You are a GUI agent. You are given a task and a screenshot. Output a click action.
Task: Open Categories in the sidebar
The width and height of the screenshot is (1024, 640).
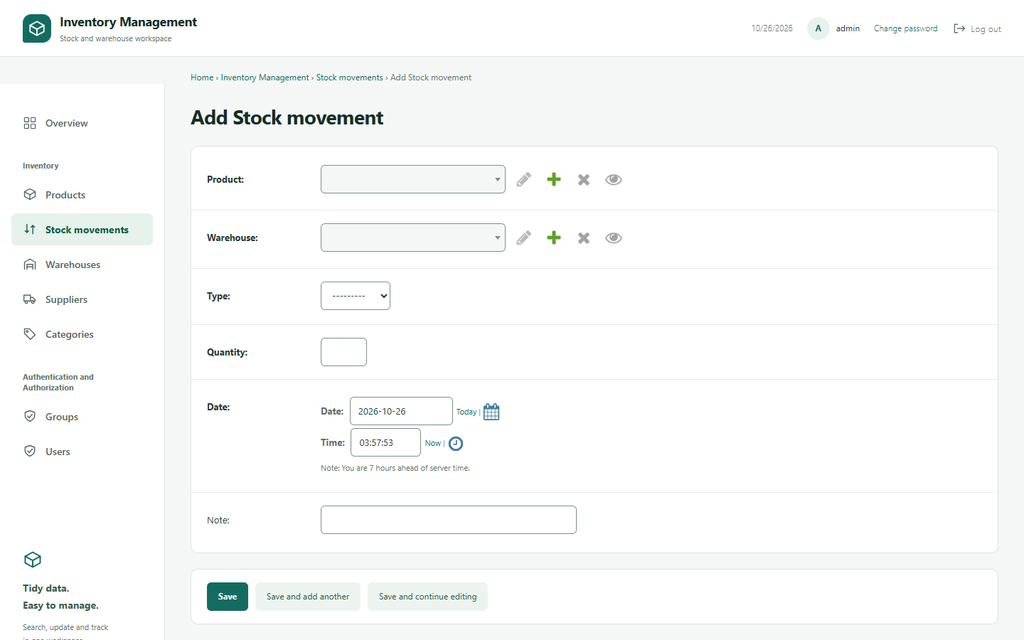point(82,334)
